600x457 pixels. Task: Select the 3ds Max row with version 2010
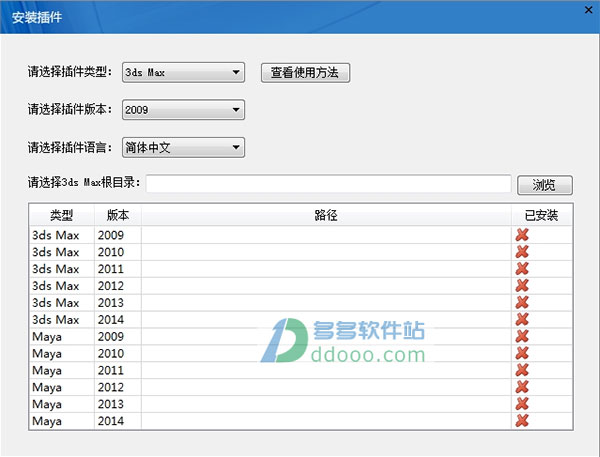pos(301,252)
